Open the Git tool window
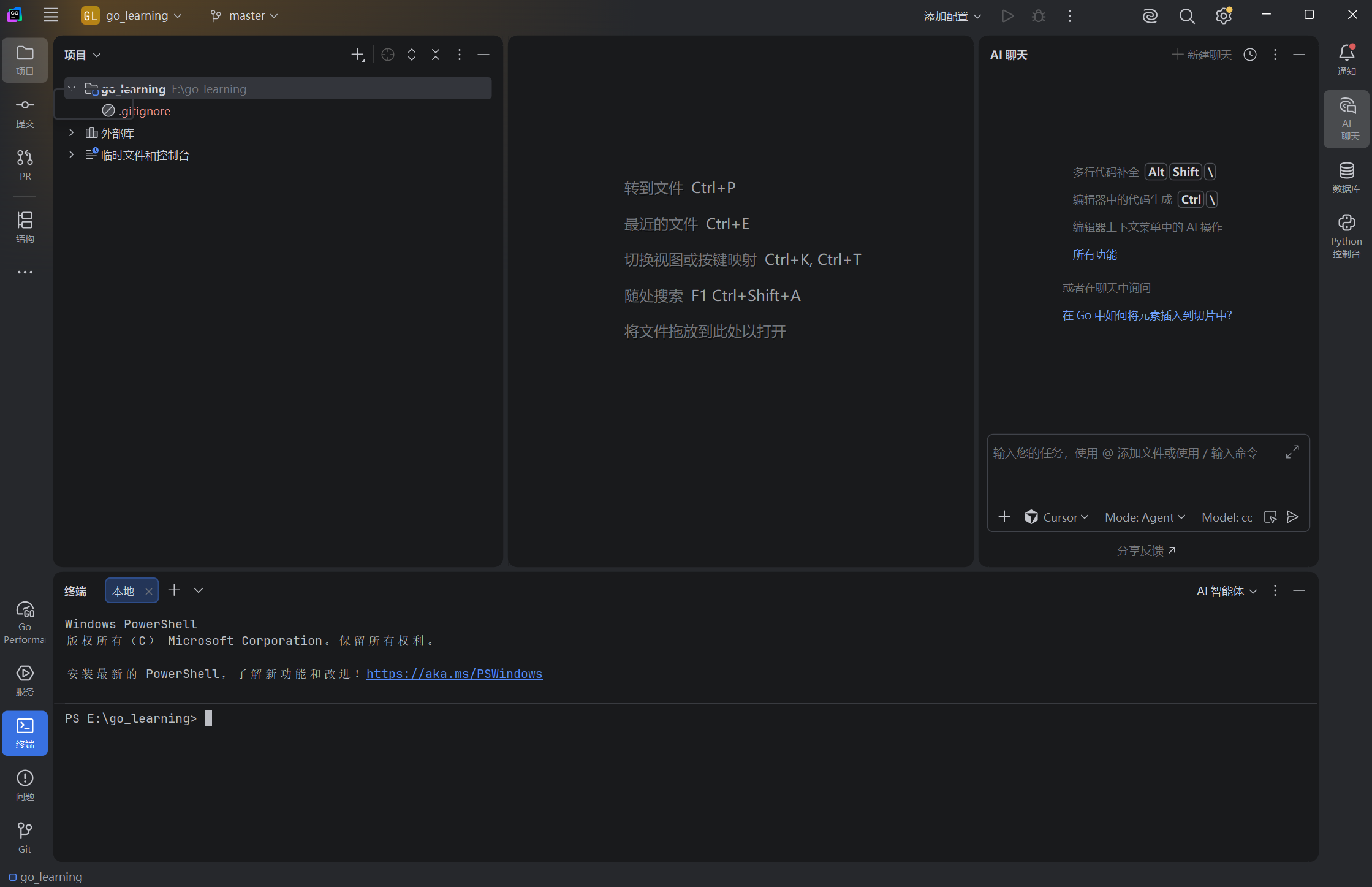Viewport: 1372px width, 887px height. (25, 838)
